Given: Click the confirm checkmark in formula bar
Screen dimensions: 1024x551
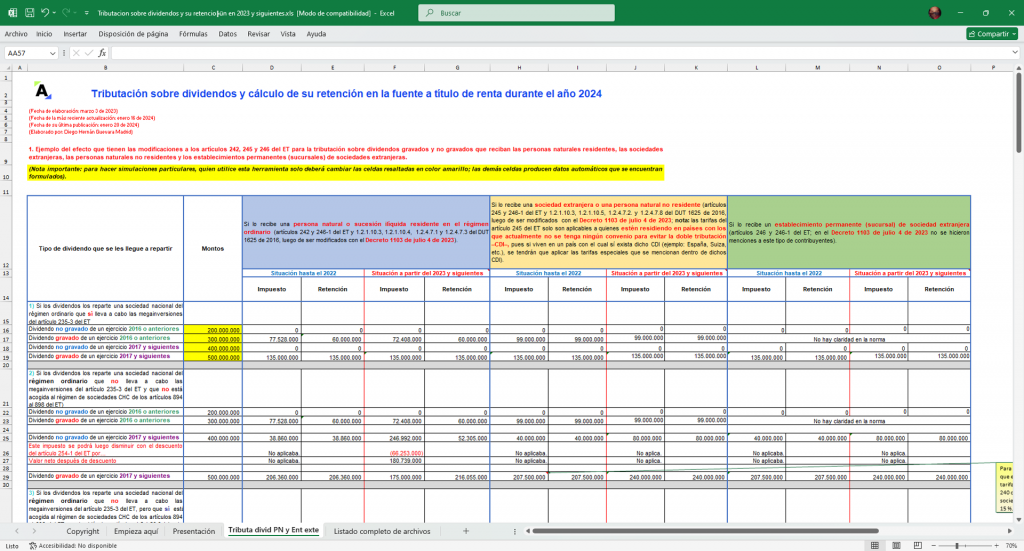Looking at the screenshot, I should 89,54.
